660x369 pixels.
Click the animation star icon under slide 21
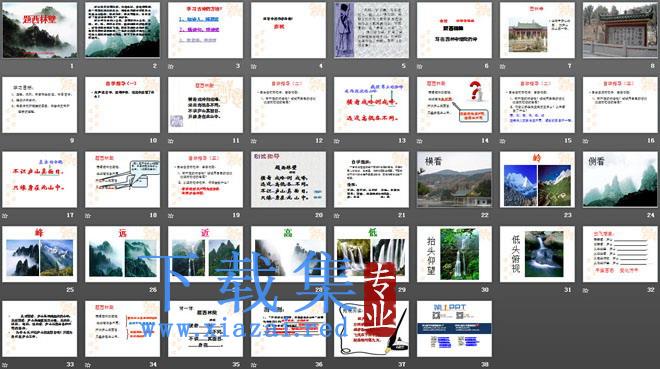(337, 215)
